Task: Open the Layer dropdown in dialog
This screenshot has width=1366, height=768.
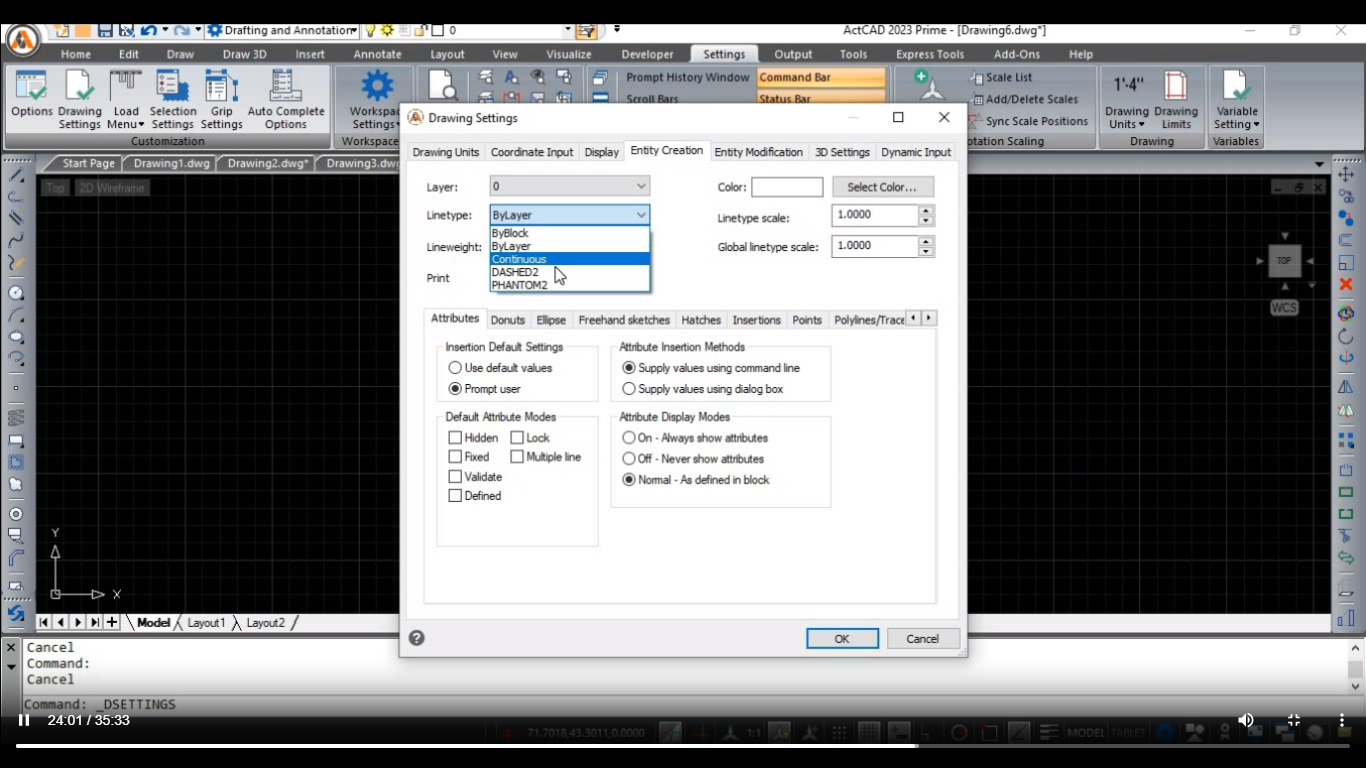Action: pyautogui.click(x=570, y=186)
